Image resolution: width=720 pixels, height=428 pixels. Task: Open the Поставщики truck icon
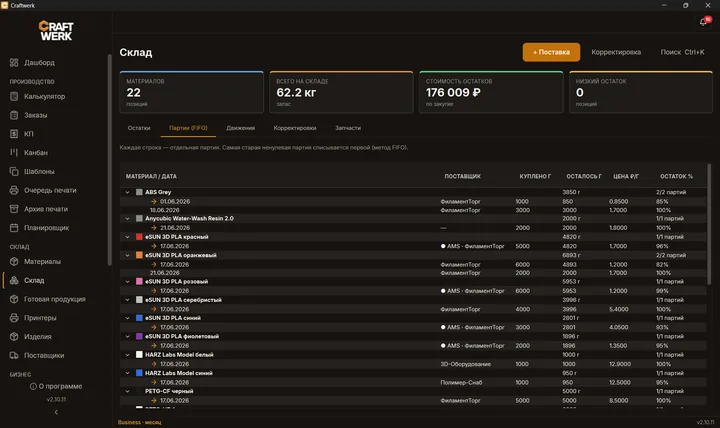pyautogui.click(x=14, y=355)
